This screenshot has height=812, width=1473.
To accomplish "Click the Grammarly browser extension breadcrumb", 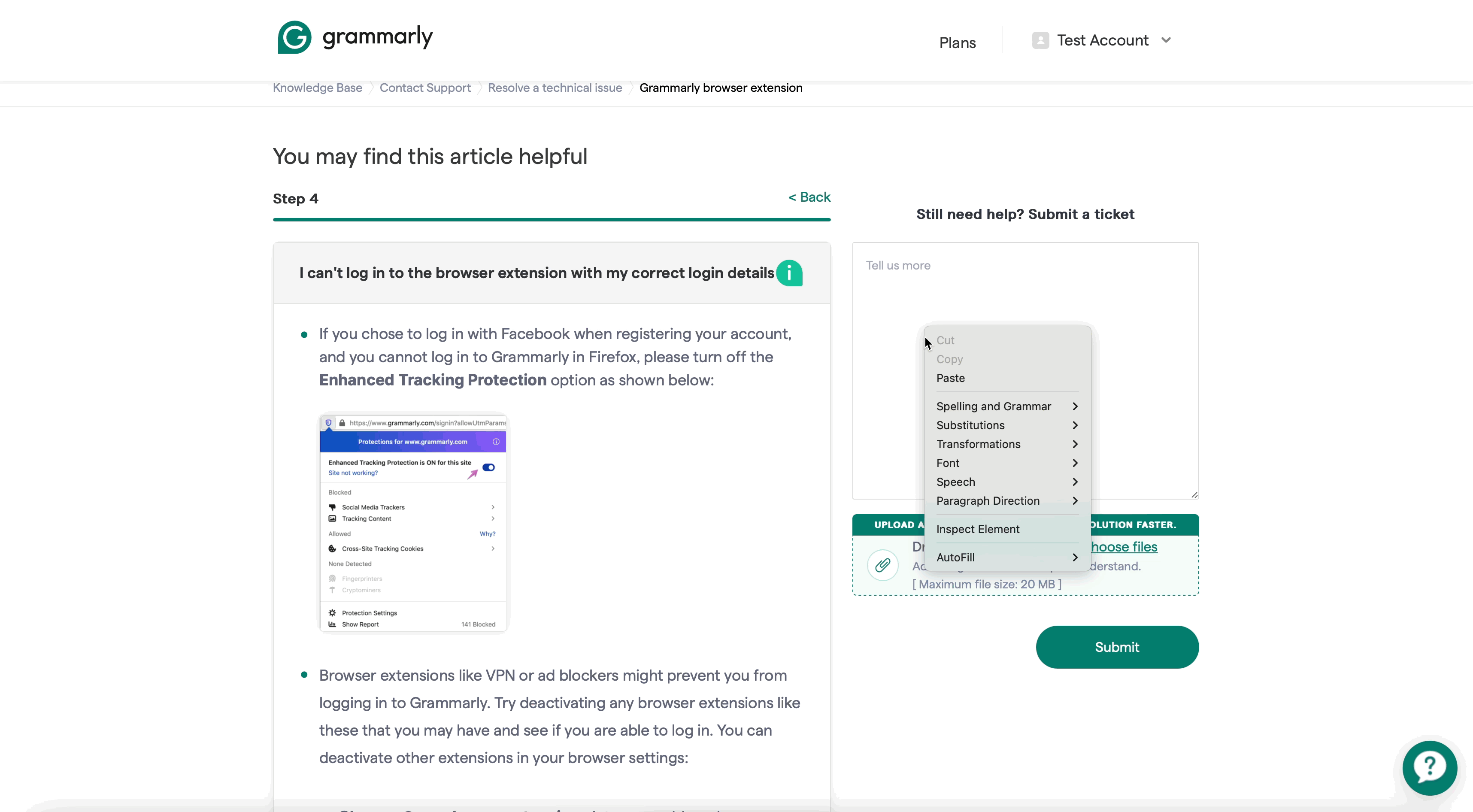I will [x=721, y=88].
